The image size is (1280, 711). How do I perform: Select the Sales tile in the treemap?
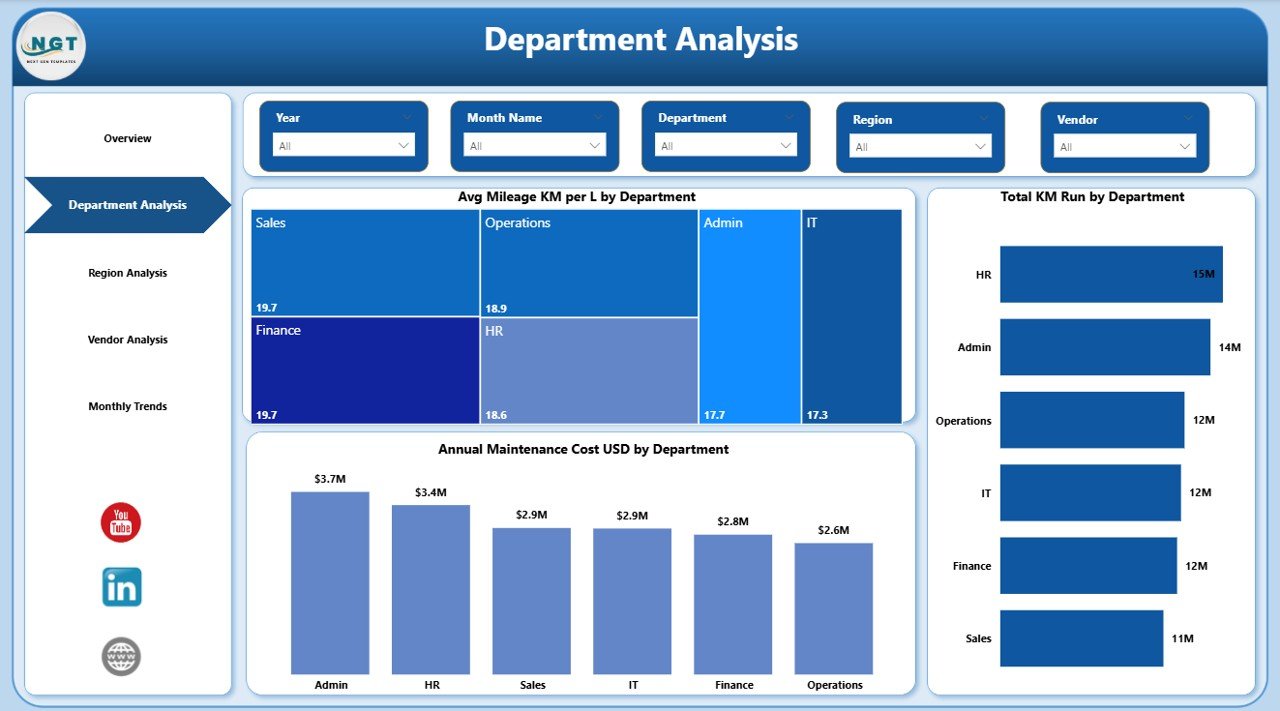point(364,260)
